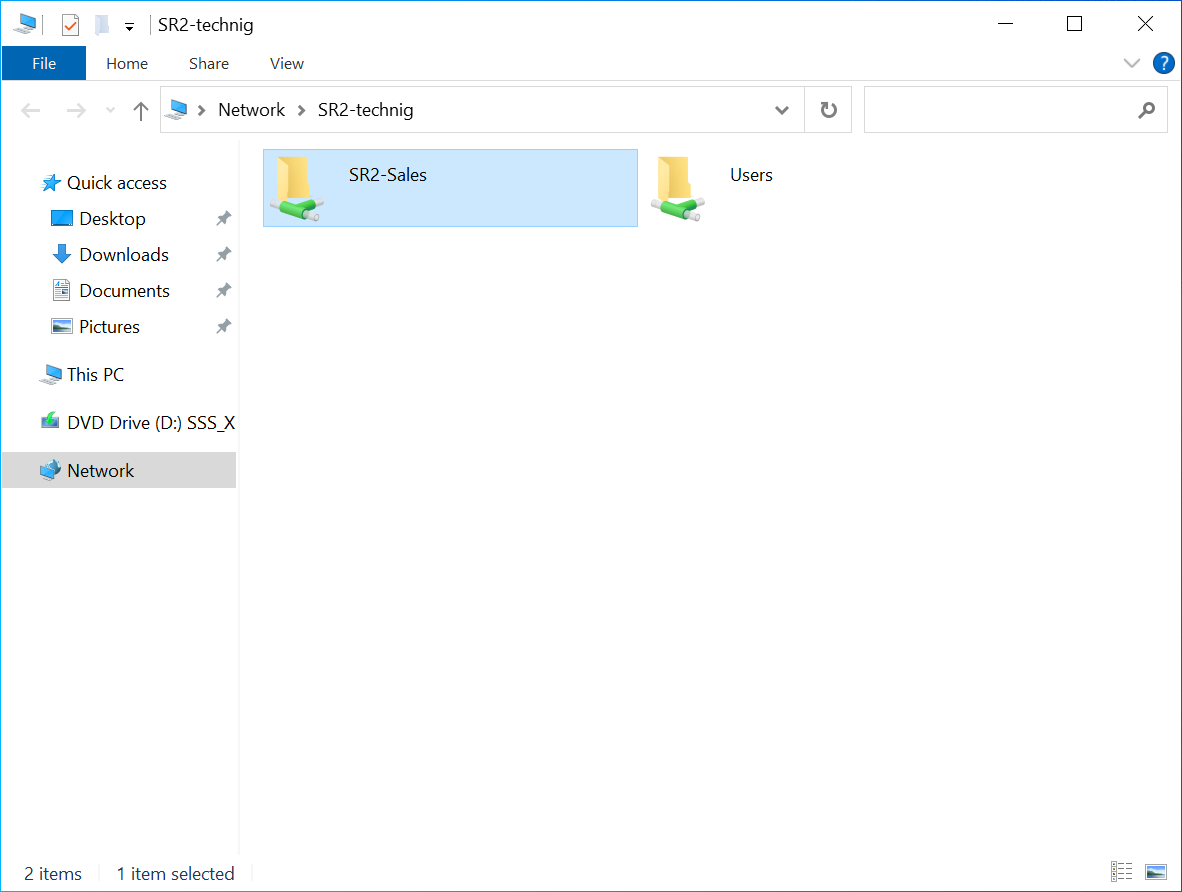Switch to the Share ribbon tab
Screen dimensions: 1182x892
pyautogui.click(x=208, y=63)
